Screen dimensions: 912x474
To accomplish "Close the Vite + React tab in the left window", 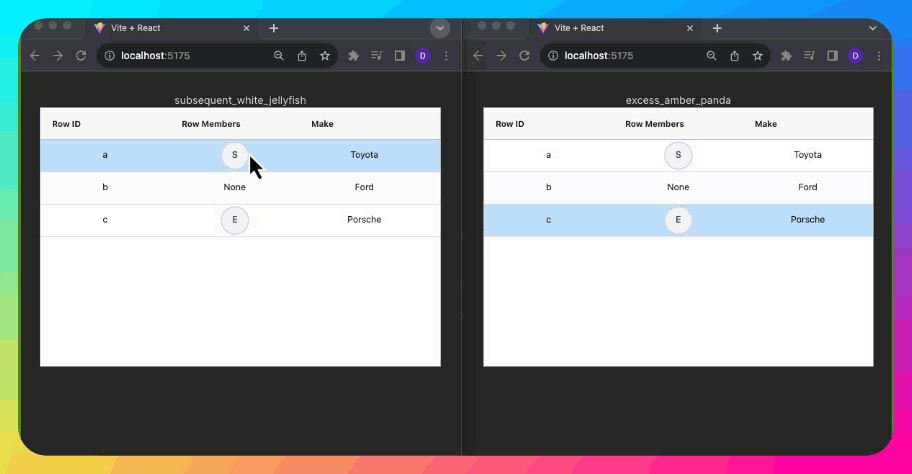I will click(247, 28).
